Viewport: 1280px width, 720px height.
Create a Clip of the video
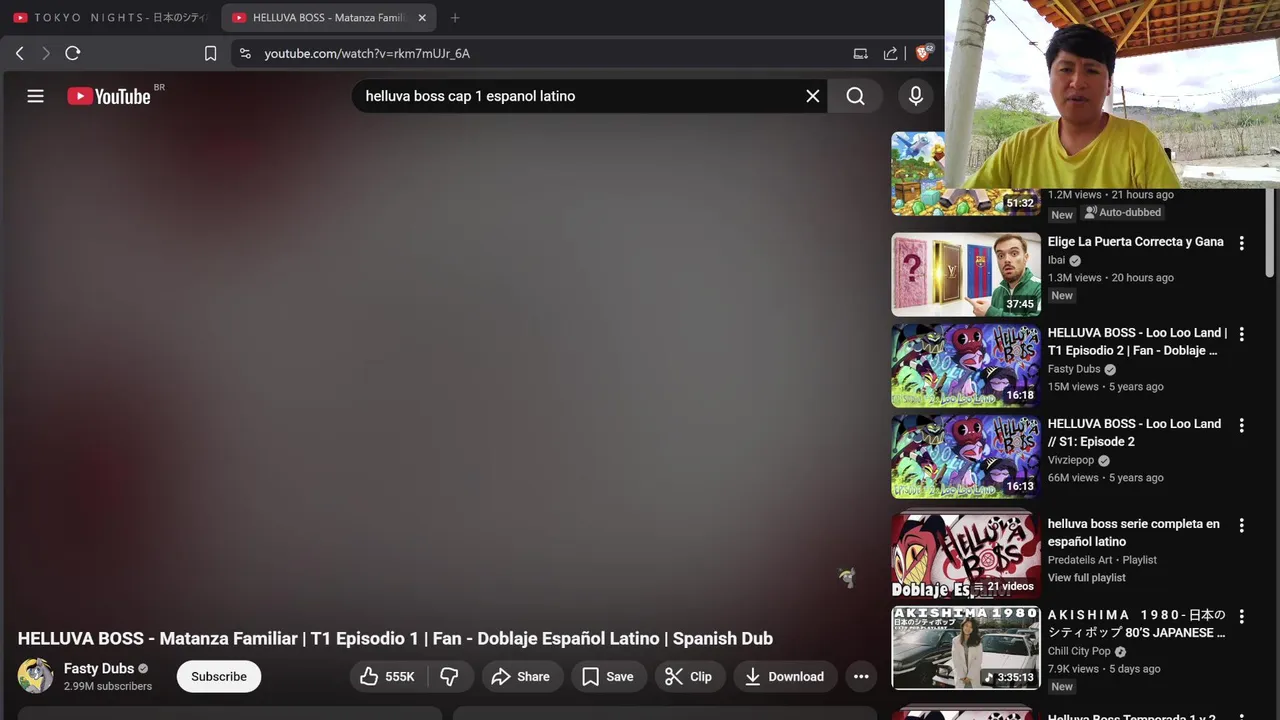pos(689,677)
